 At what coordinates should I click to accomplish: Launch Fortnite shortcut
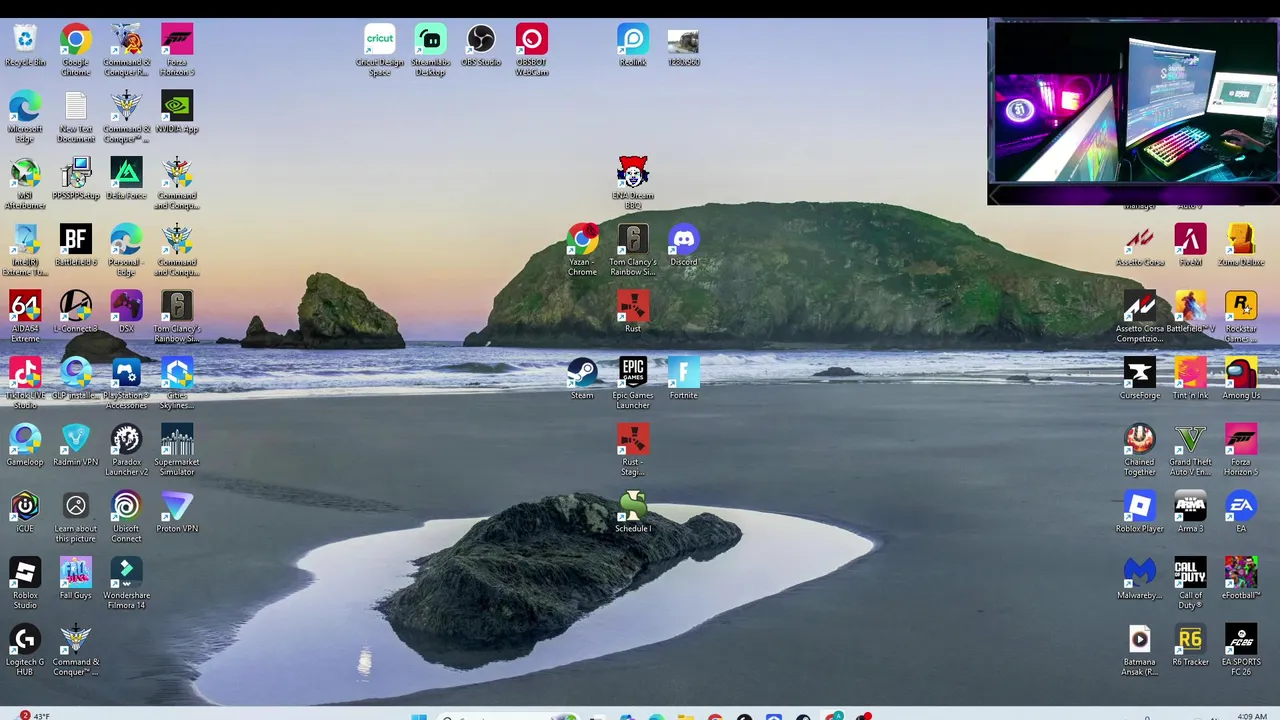click(x=684, y=378)
